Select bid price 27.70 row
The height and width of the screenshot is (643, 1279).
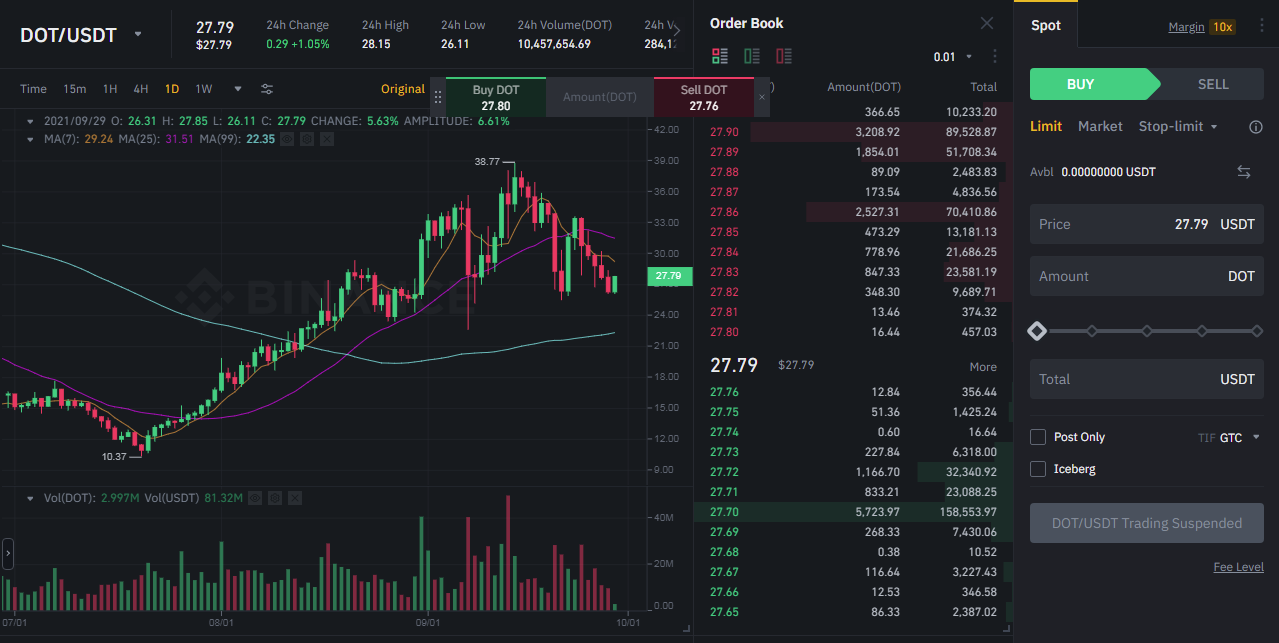(853, 512)
